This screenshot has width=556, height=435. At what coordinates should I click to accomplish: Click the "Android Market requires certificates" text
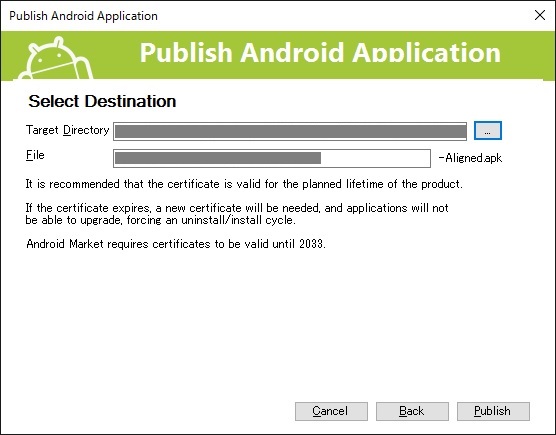tap(176, 244)
